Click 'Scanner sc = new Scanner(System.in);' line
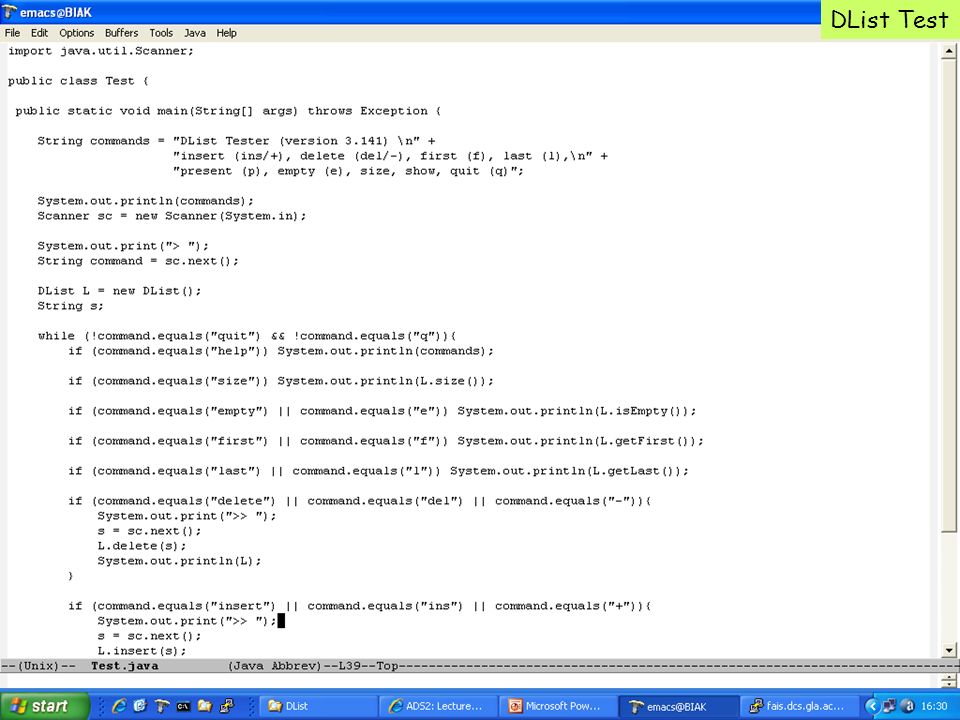 (x=171, y=216)
